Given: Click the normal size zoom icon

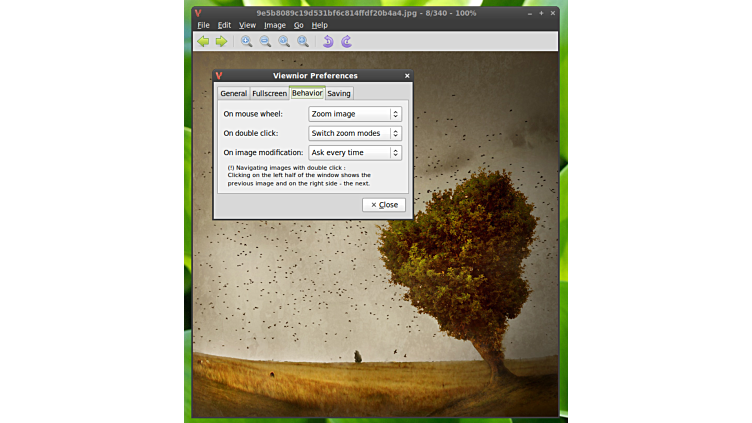Looking at the screenshot, I should tap(284, 42).
